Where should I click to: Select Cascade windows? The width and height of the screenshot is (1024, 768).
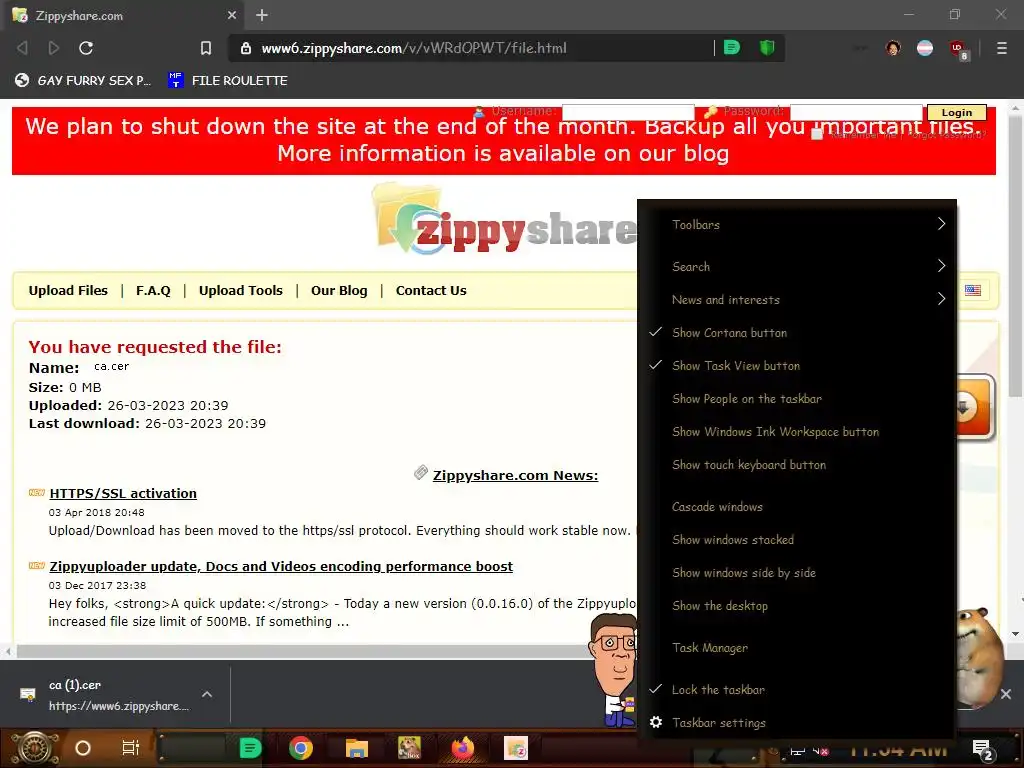pos(797,507)
